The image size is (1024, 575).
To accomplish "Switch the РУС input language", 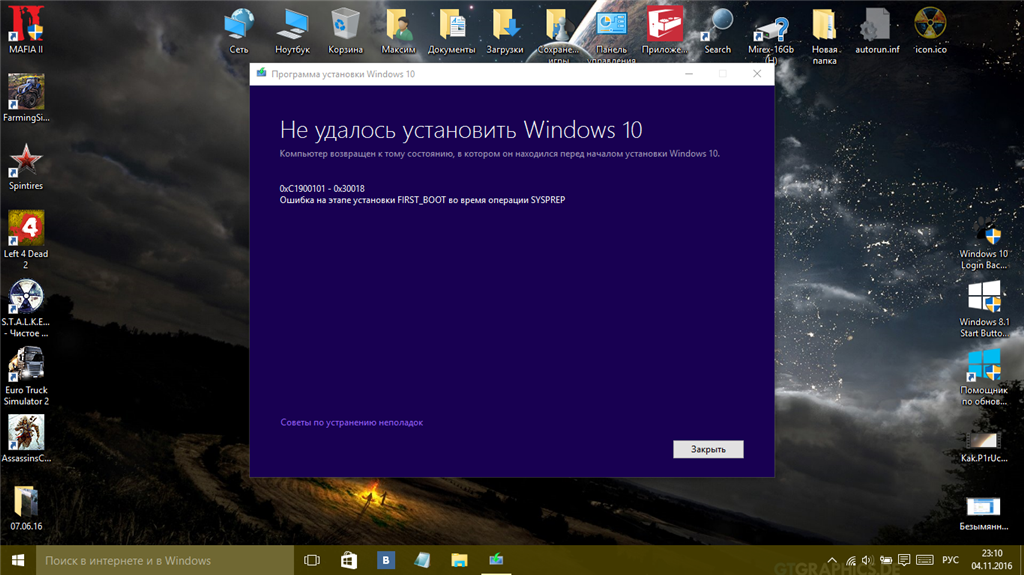I will click(x=950, y=560).
